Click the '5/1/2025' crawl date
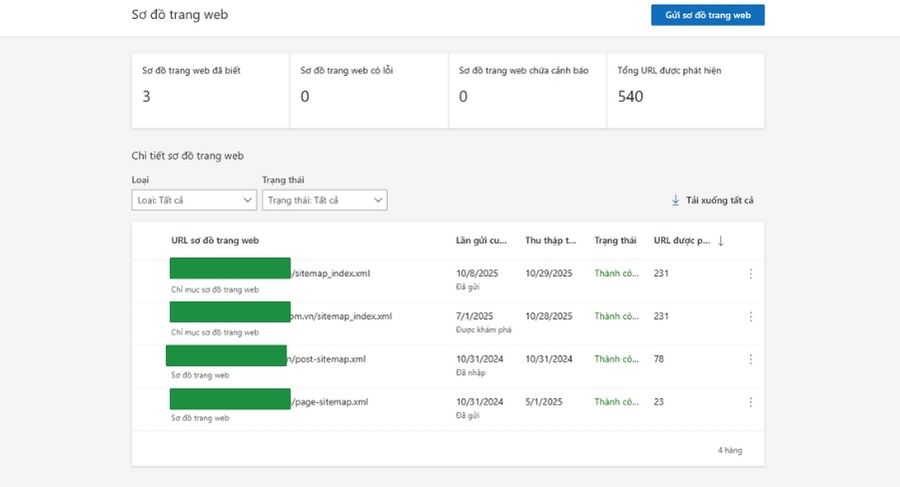The height and width of the screenshot is (487, 900). point(544,402)
